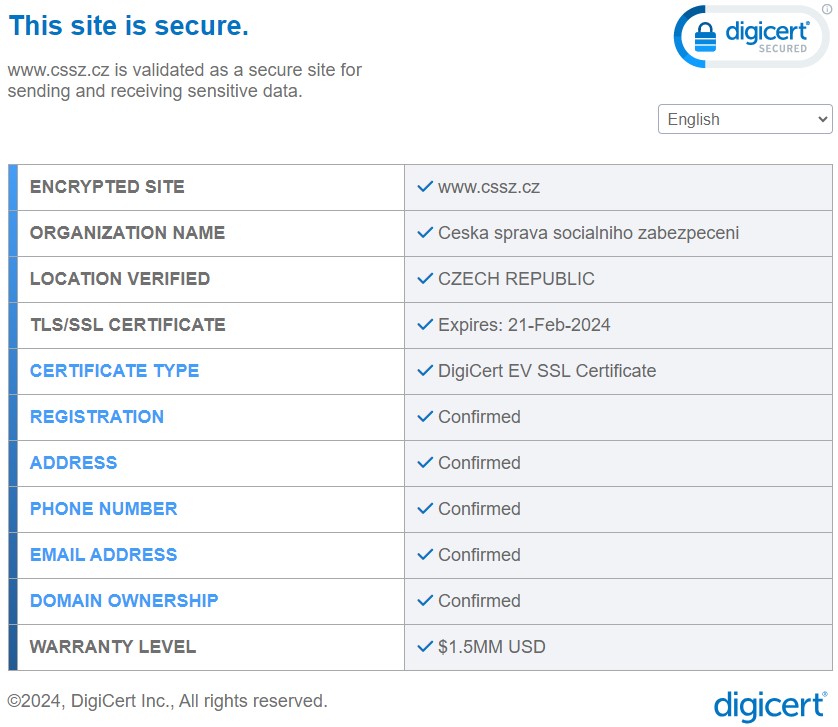Click the DigiCert EV SSL Certificate value
838x727 pixels.
547,371
